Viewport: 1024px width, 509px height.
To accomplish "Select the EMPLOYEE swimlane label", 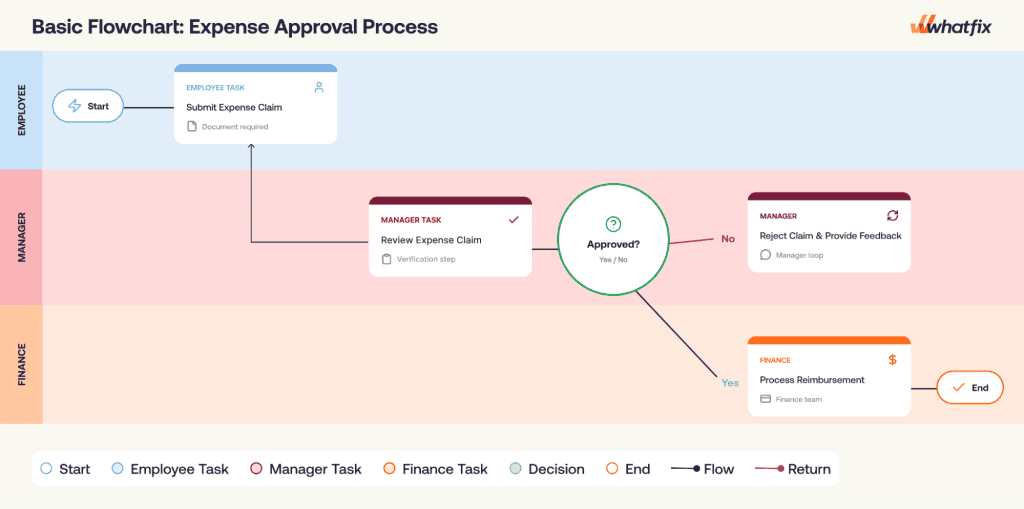I will [21, 110].
